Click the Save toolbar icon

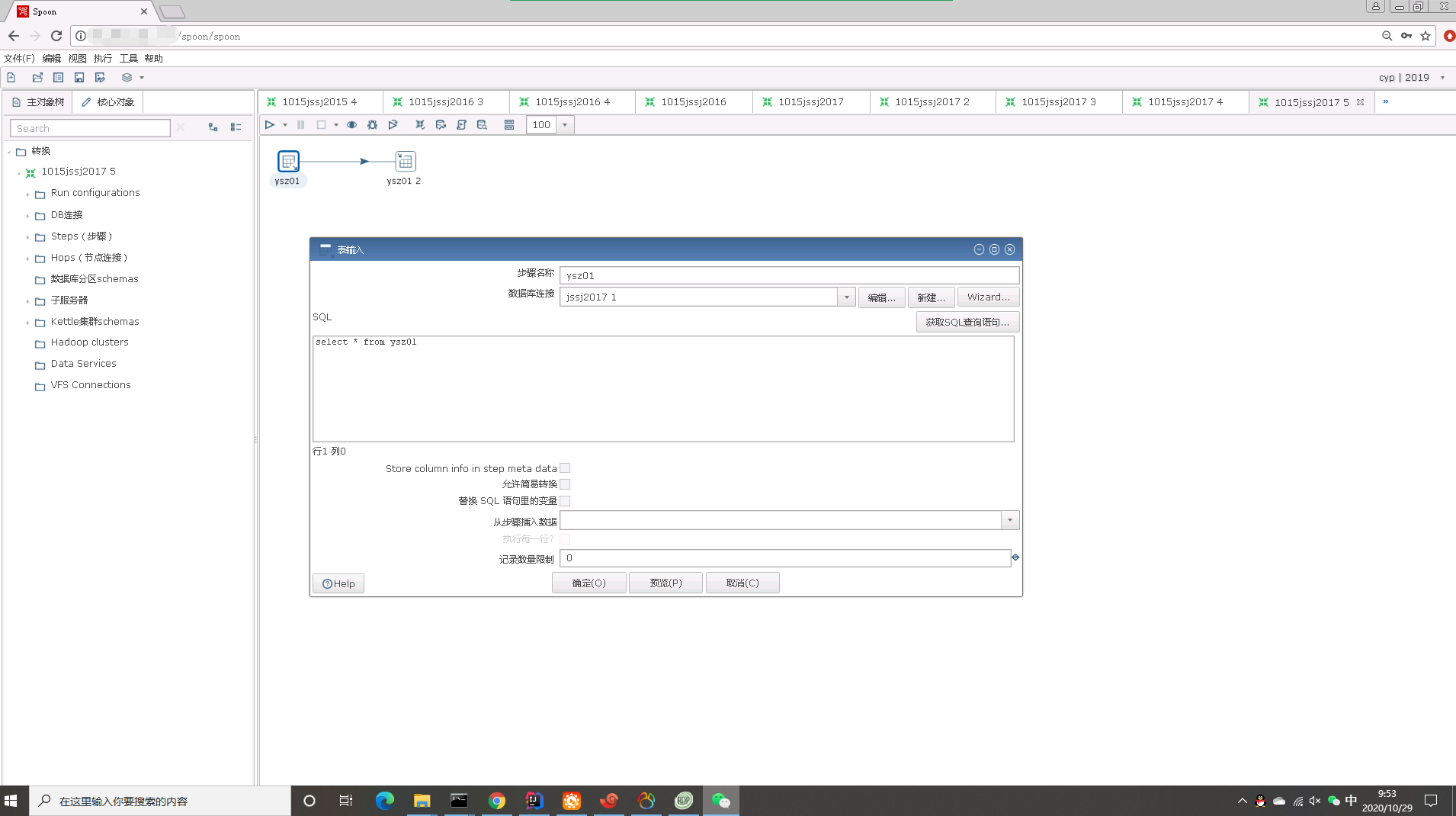point(79,78)
